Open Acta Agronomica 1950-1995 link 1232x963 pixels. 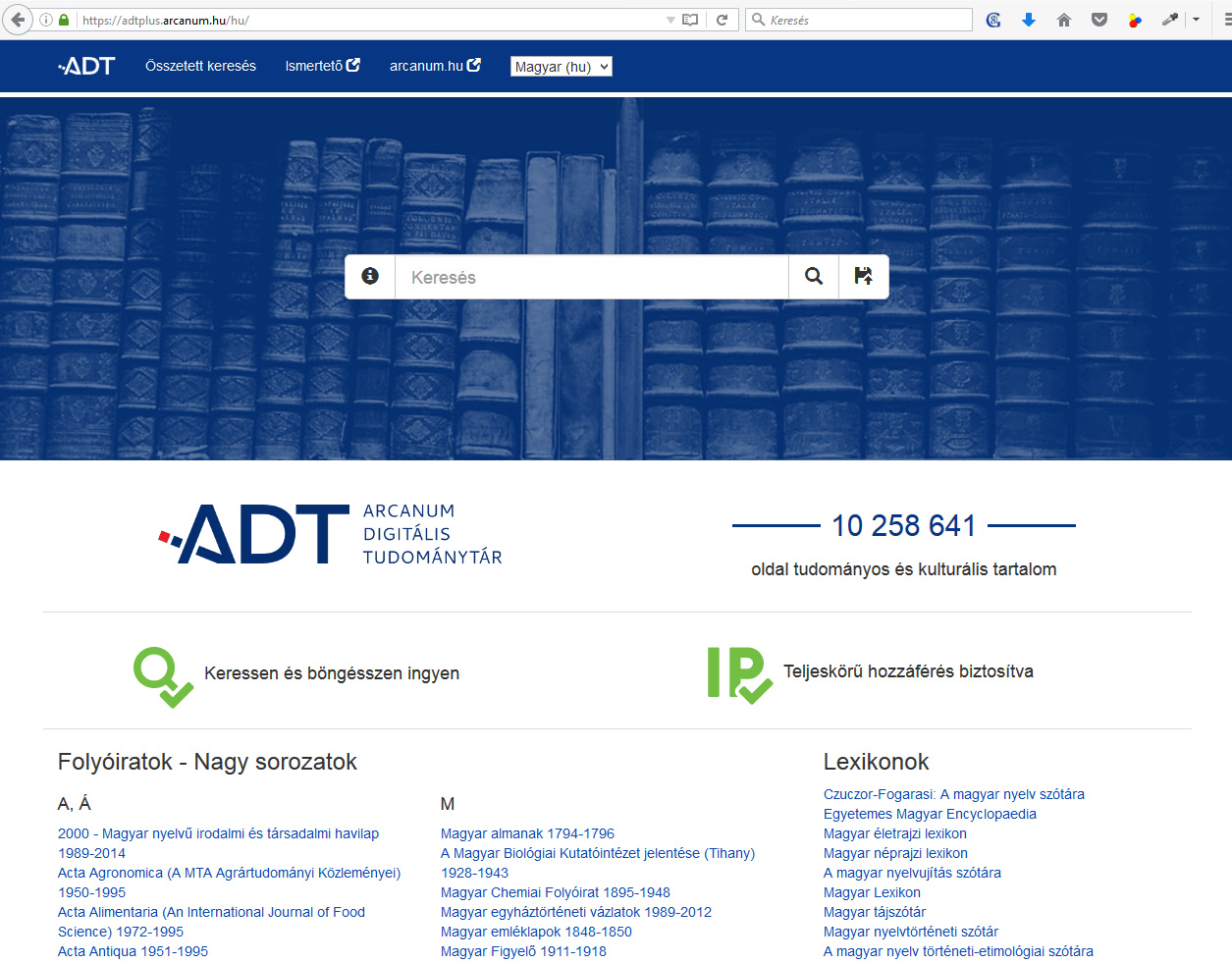pos(229,883)
